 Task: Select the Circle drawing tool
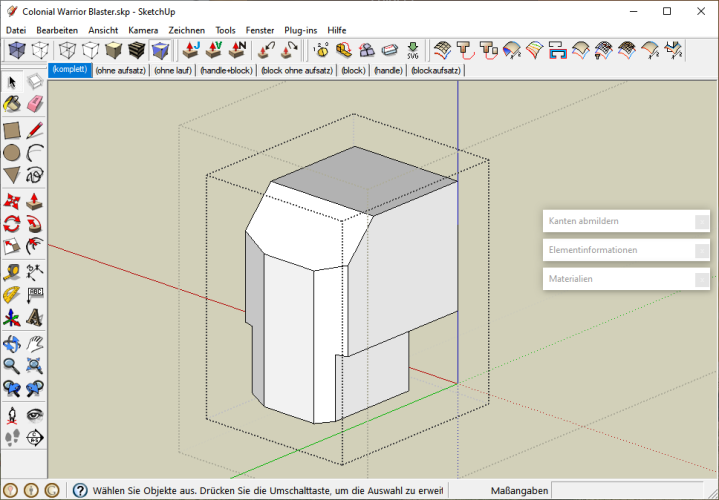(x=12, y=152)
